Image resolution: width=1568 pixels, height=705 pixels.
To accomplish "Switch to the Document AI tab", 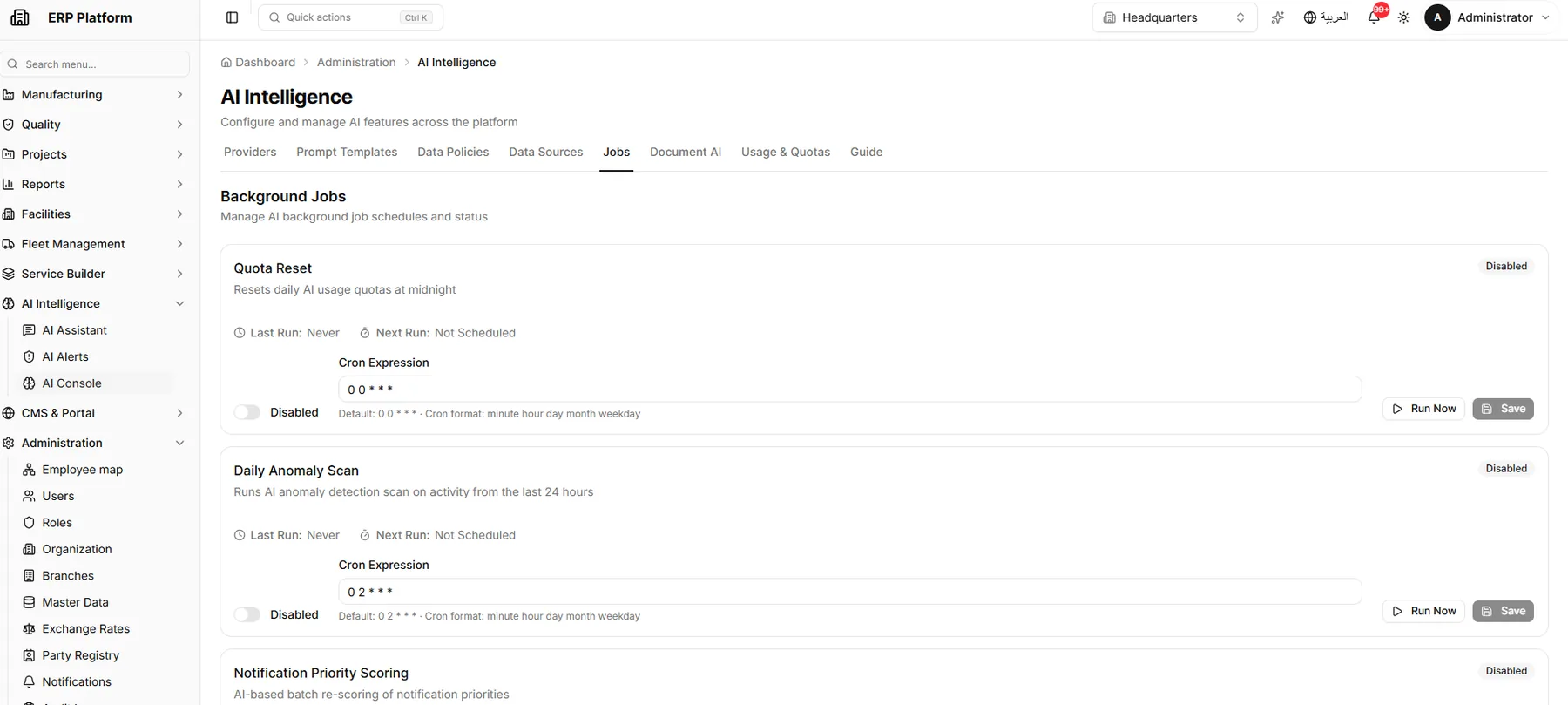I will [x=686, y=152].
